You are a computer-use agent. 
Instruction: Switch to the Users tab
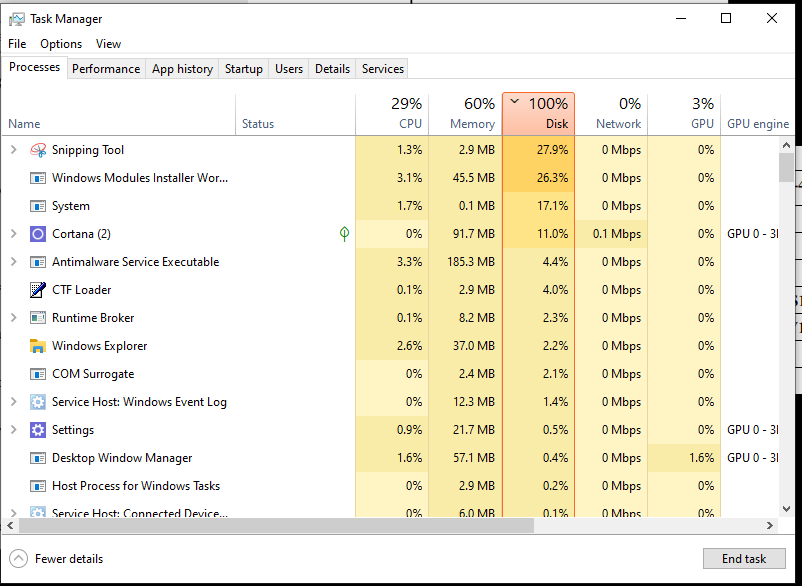(x=289, y=69)
